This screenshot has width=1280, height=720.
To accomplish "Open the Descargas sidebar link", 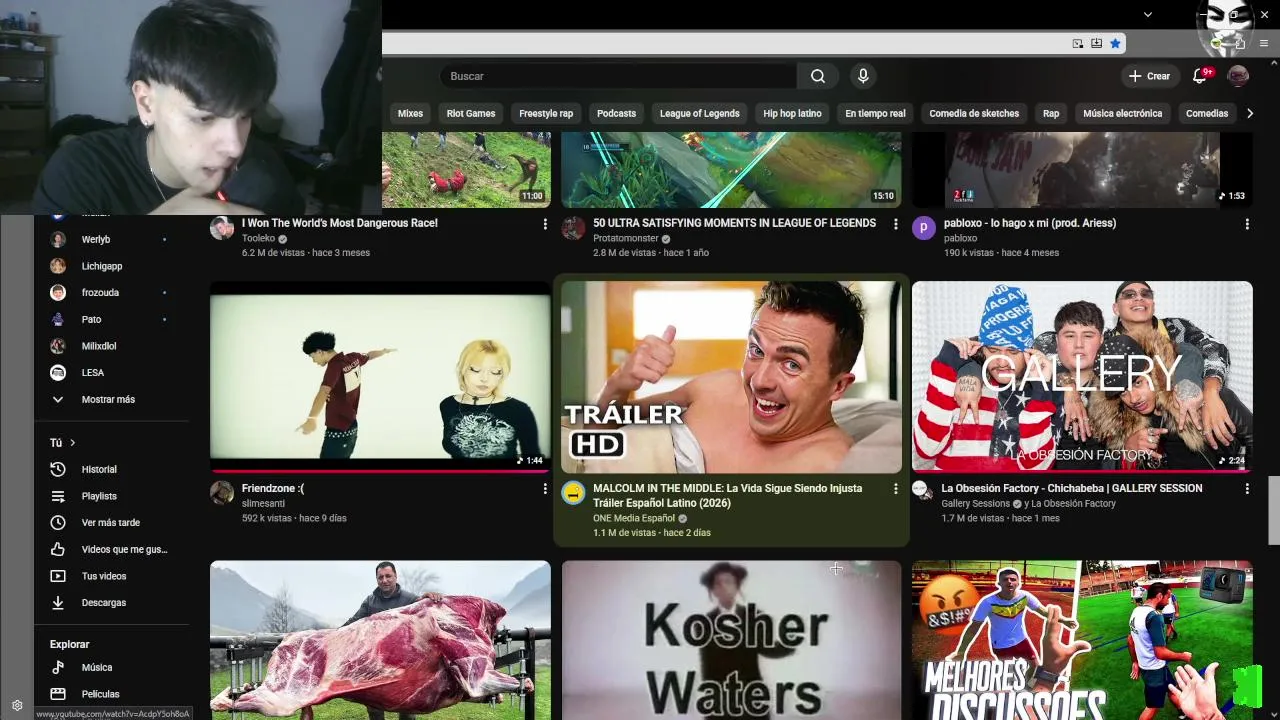I will pyautogui.click(x=104, y=603).
